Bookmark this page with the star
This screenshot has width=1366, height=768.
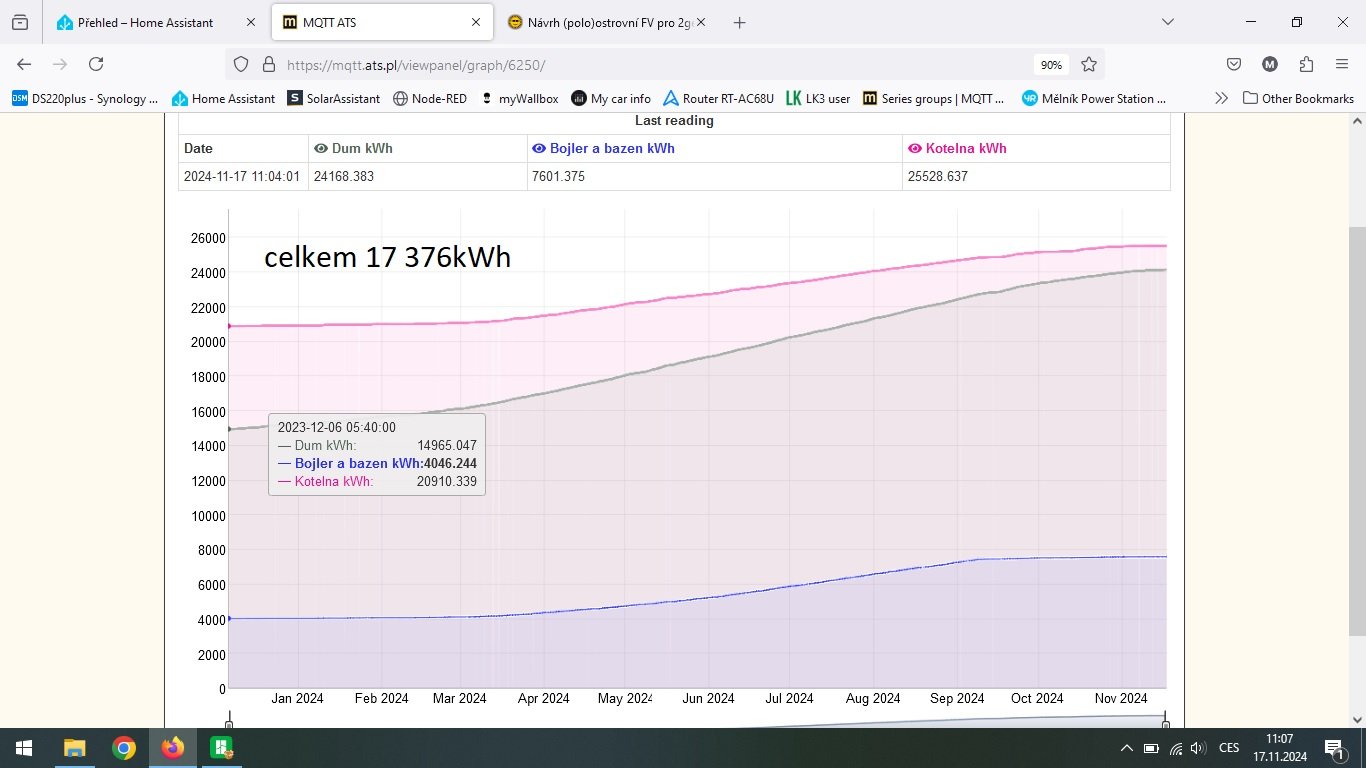tap(1089, 64)
